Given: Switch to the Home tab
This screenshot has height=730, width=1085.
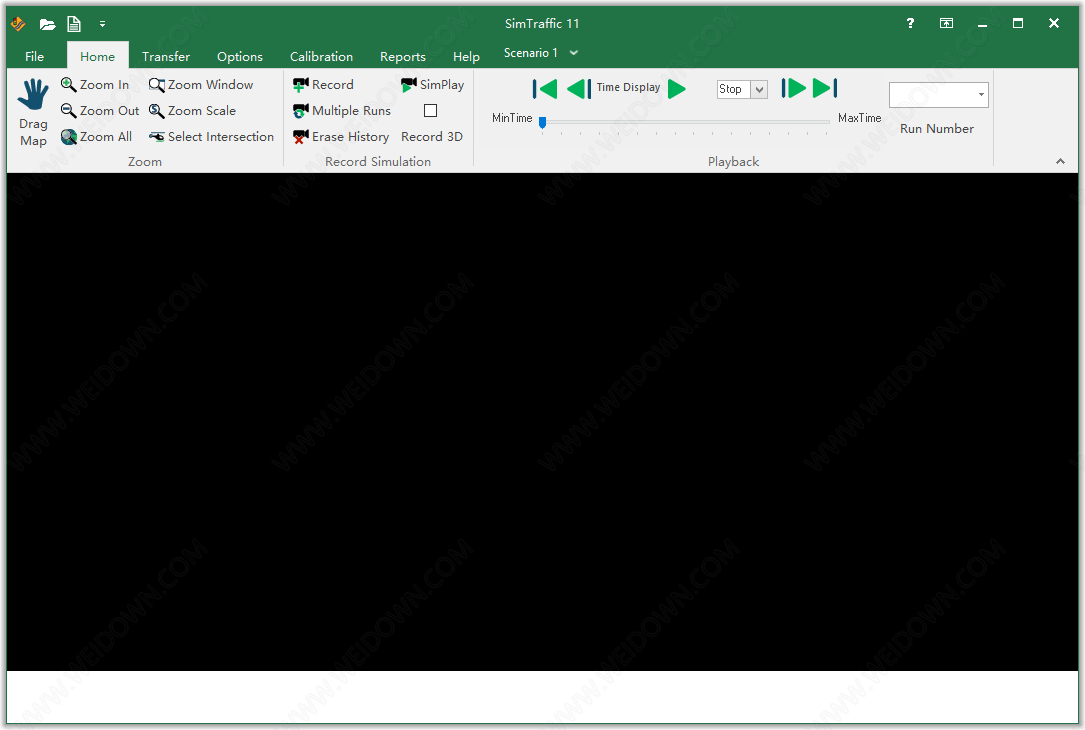Looking at the screenshot, I should point(98,57).
